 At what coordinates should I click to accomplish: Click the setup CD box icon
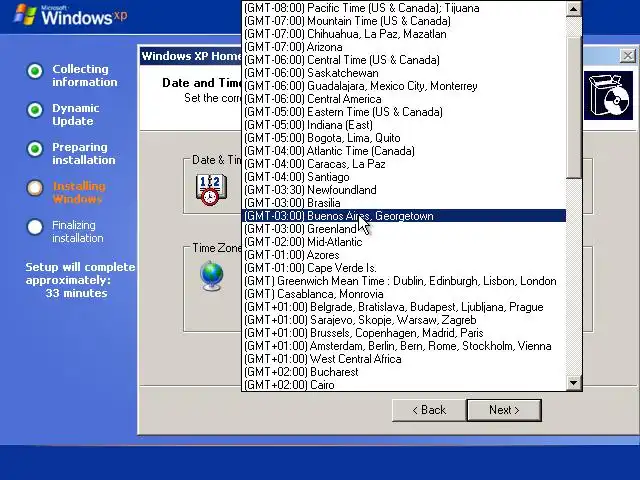[609, 96]
